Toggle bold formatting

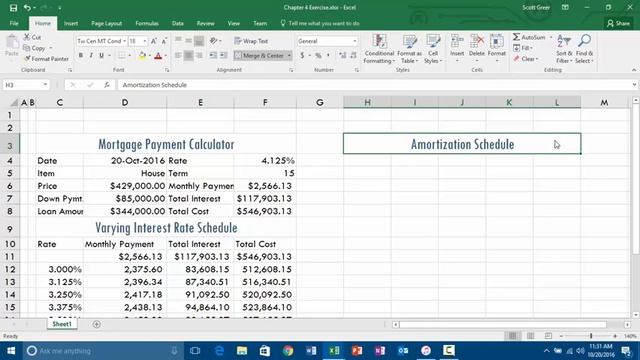pos(81,56)
